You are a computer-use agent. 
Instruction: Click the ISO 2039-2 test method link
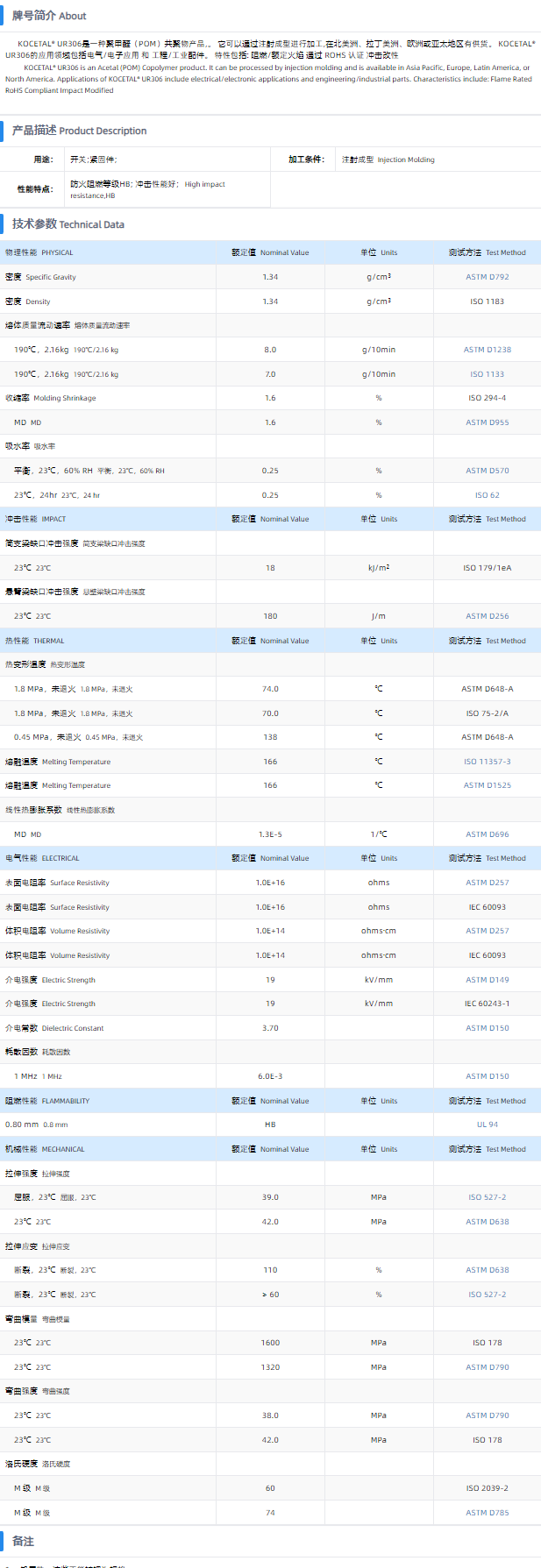487,1488
